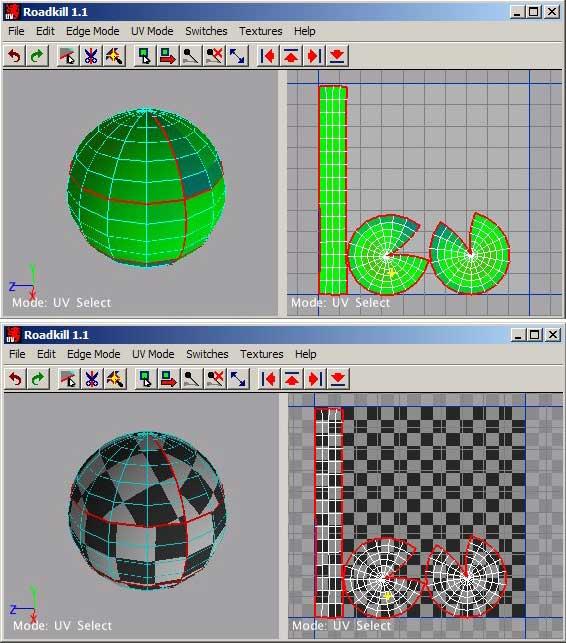
Task: Activate UV move tool in checkered-texture window
Action: pos(169,379)
